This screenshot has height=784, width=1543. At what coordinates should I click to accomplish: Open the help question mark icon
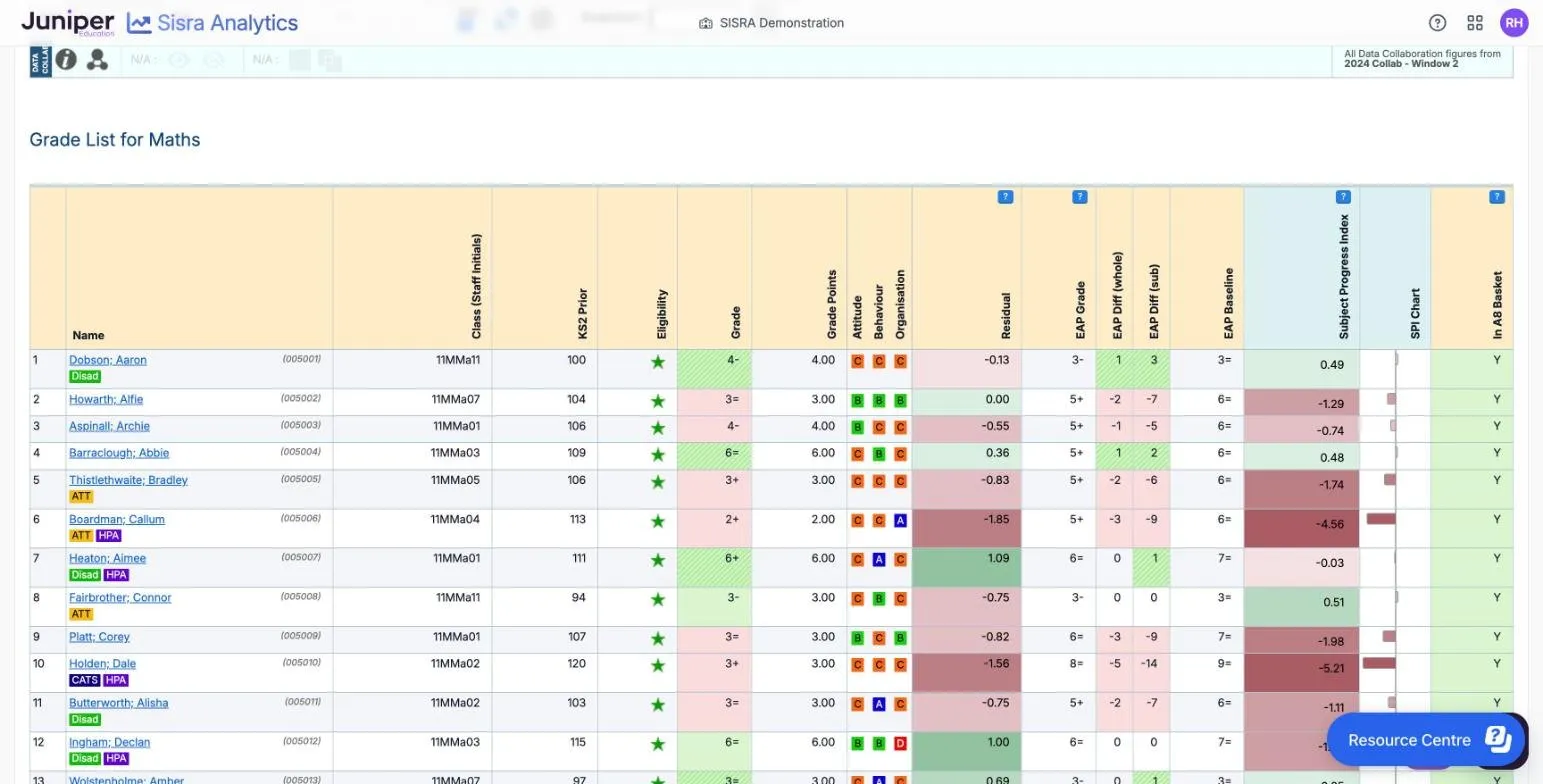1438,23
